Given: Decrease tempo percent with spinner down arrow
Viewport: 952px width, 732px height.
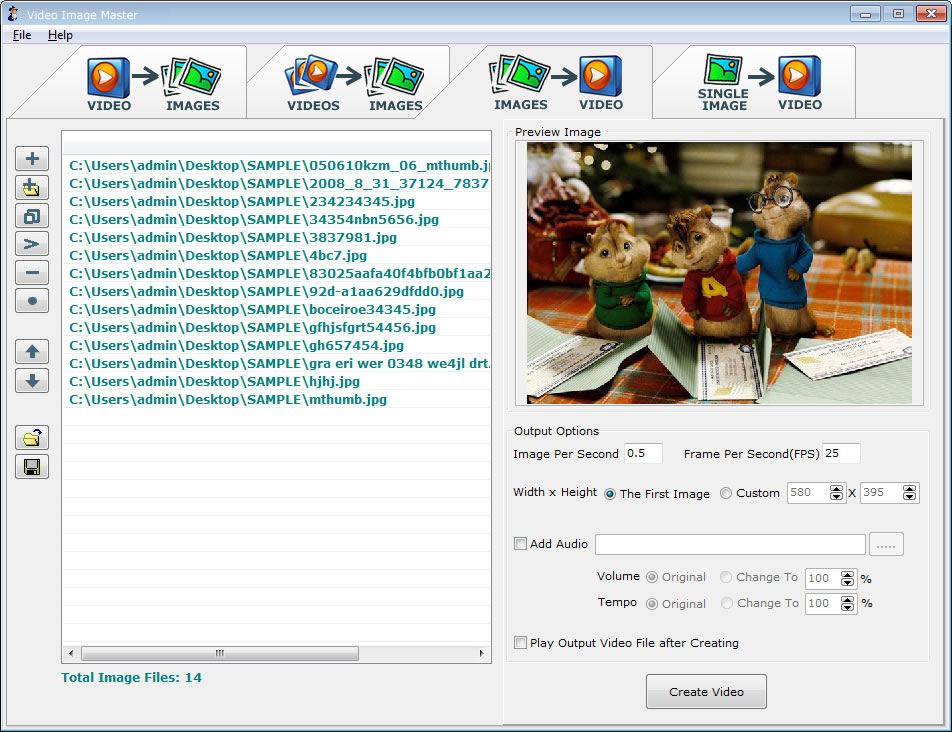Looking at the screenshot, I should coord(848,608).
